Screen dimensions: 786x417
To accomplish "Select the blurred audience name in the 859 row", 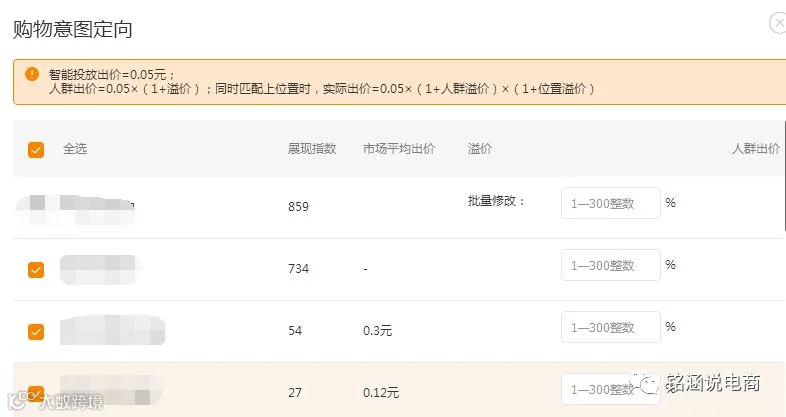I will (x=75, y=210).
